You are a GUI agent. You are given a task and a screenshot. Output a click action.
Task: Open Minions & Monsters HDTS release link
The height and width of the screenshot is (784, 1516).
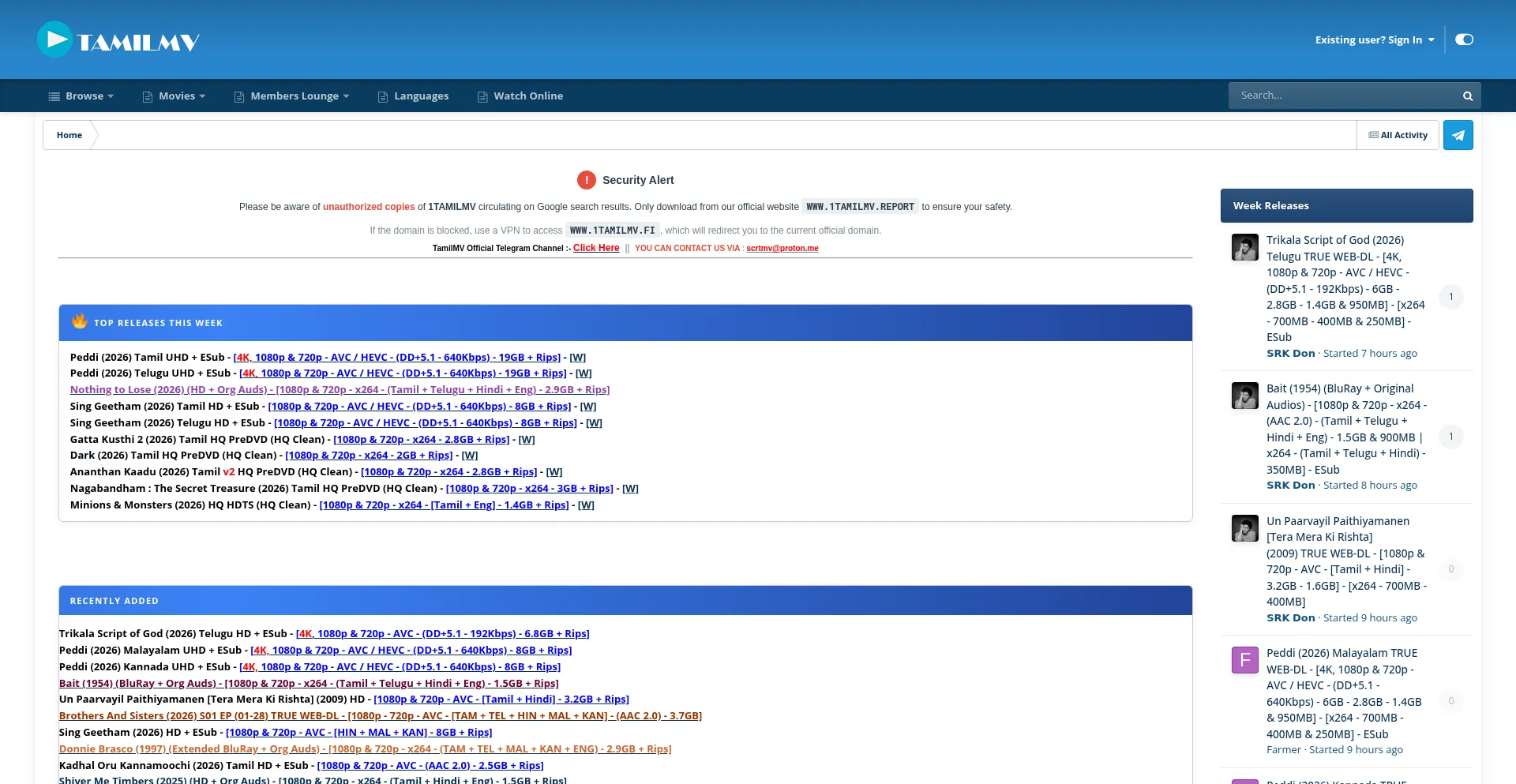click(x=445, y=505)
